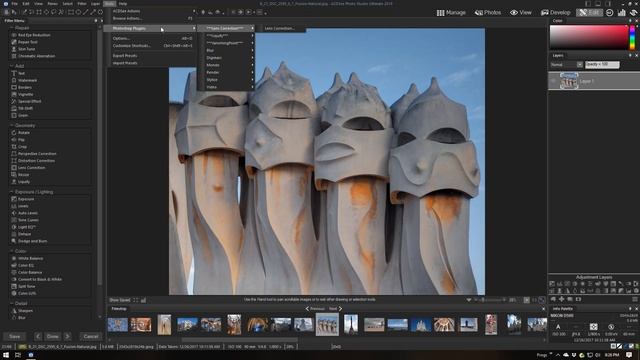
Task: Select the ellipse shape toolbar tool
Action: click(x=78, y=12)
